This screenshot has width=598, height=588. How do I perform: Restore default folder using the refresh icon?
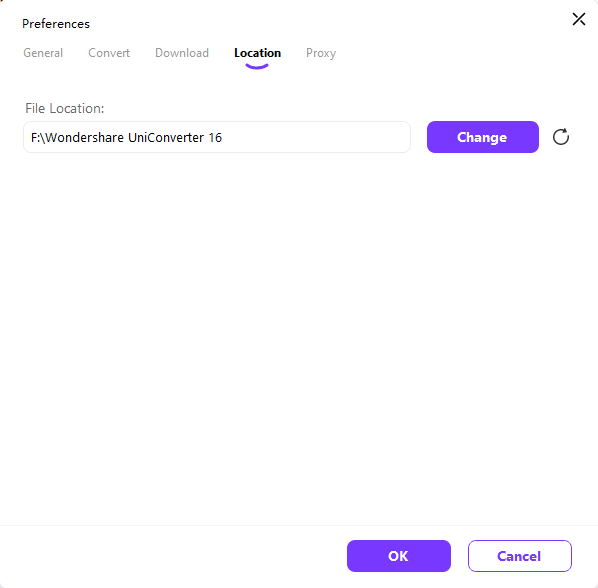561,137
